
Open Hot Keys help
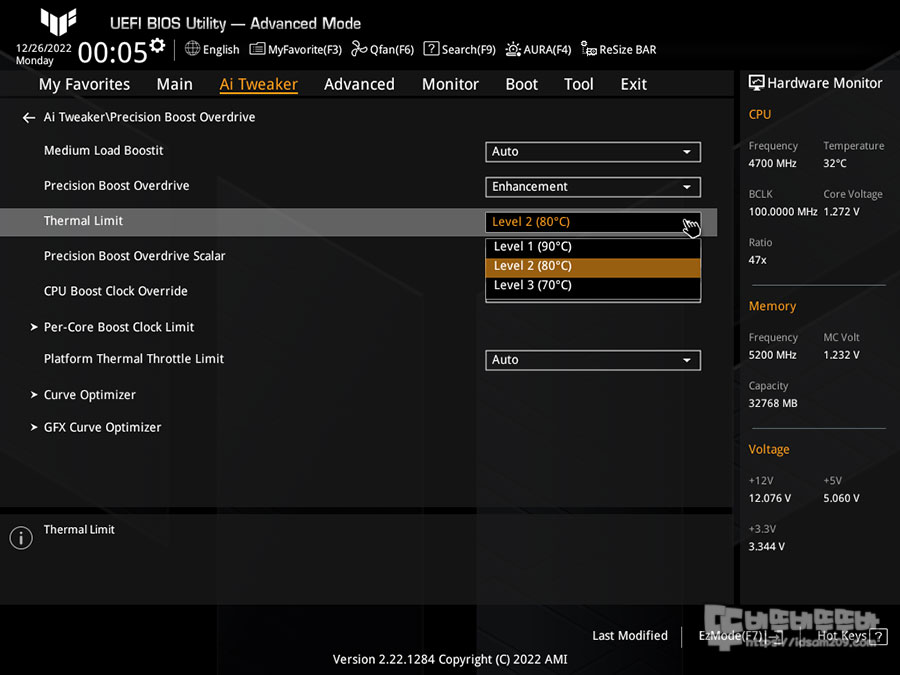click(852, 636)
